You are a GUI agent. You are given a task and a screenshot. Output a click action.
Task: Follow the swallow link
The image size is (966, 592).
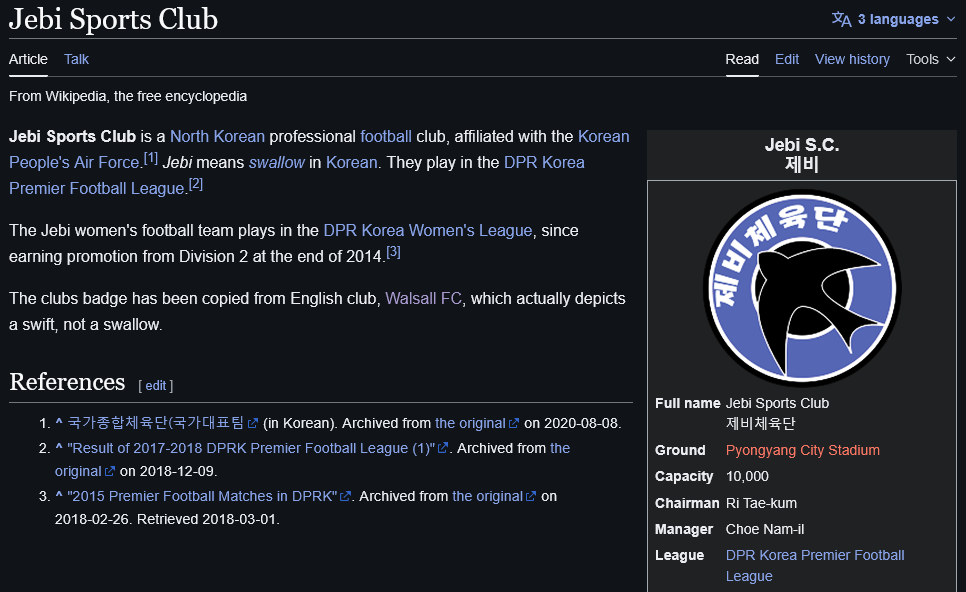click(277, 162)
